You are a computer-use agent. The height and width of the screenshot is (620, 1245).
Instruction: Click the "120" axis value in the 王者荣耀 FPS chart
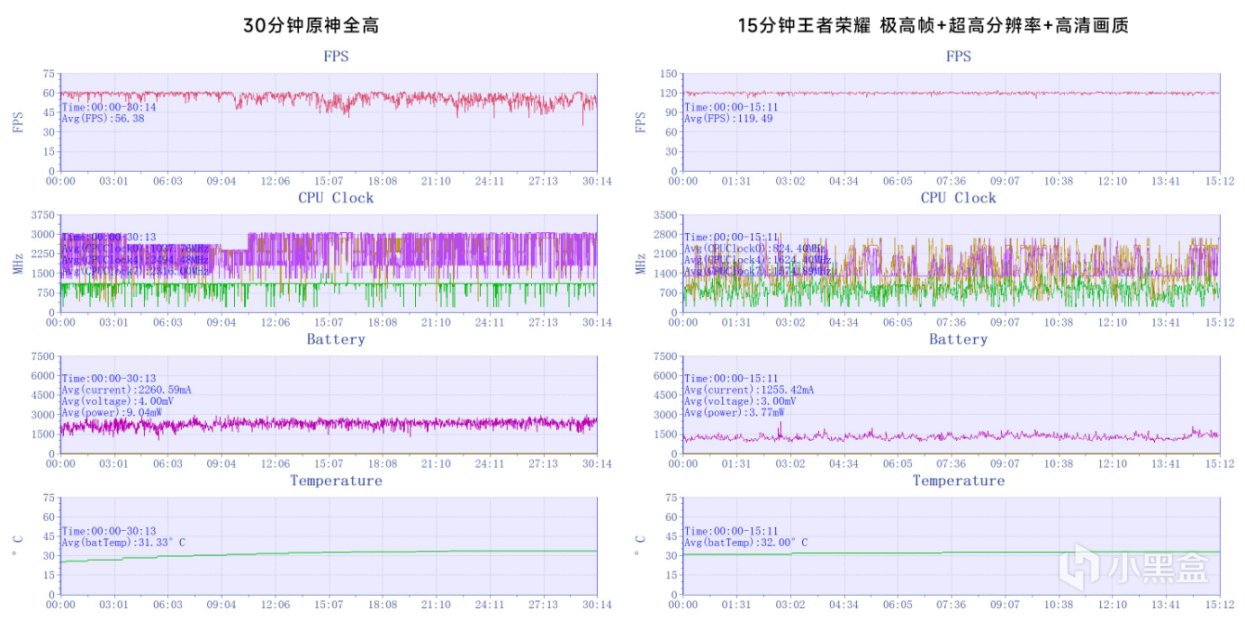[667, 94]
